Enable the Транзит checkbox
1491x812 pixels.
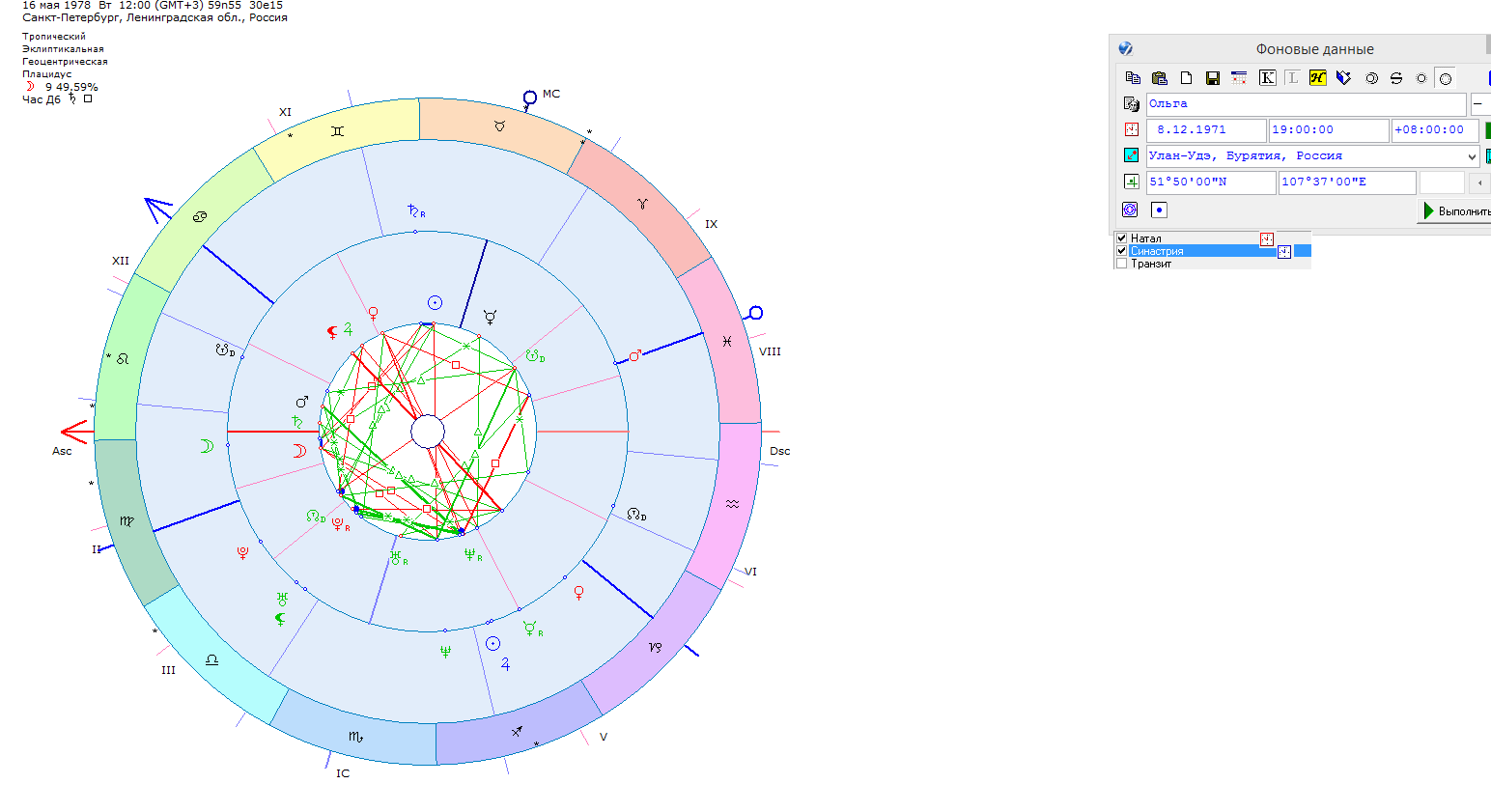(1121, 264)
